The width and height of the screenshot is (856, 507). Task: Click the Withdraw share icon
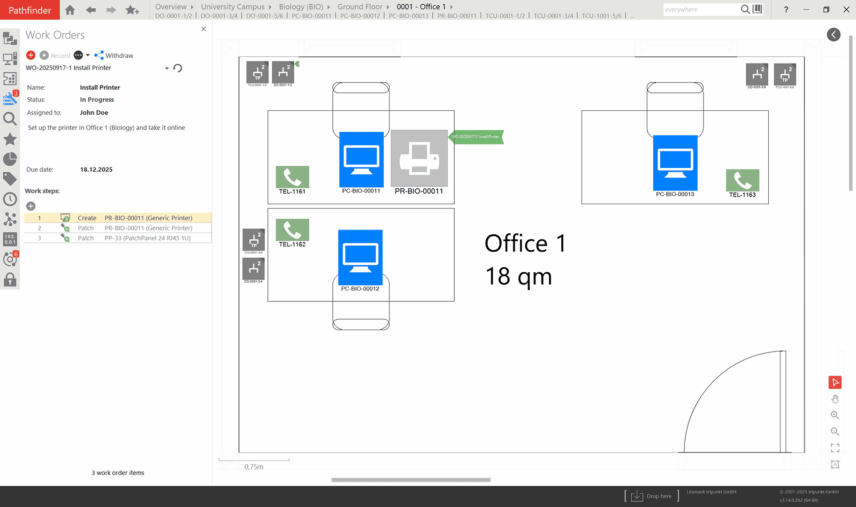[99, 55]
